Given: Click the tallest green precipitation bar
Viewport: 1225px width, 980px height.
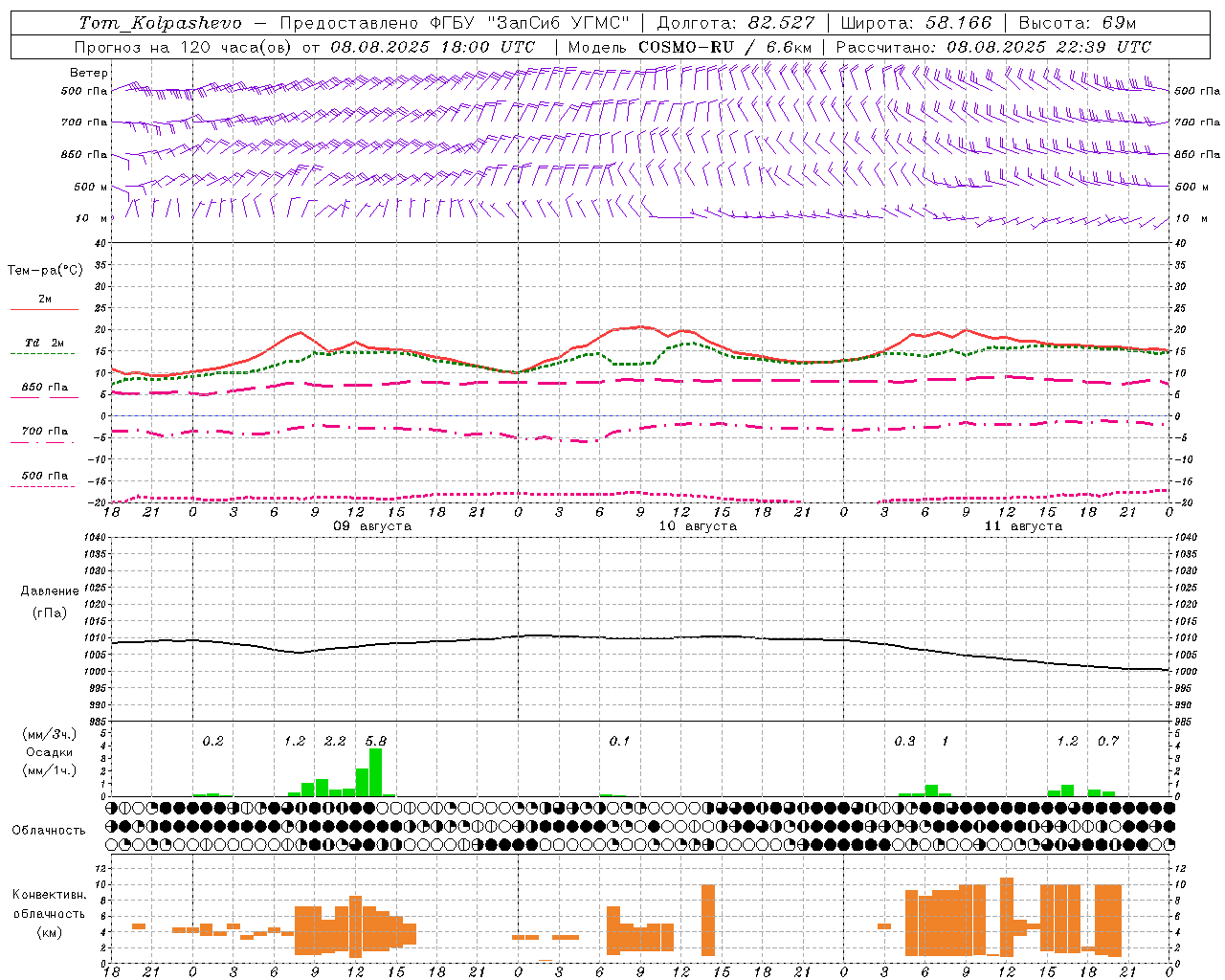Looking at the screenshot, I should [375, 772].
